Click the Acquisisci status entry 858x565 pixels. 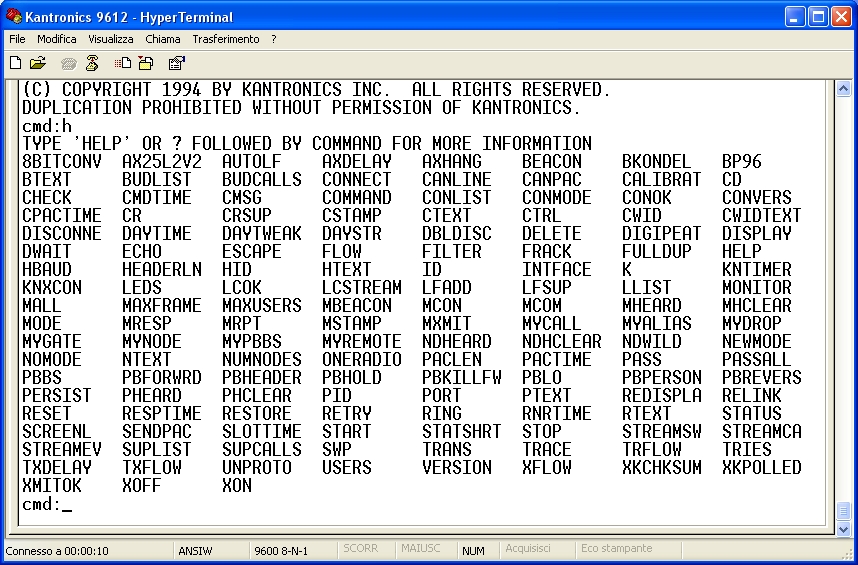point(528,548)
